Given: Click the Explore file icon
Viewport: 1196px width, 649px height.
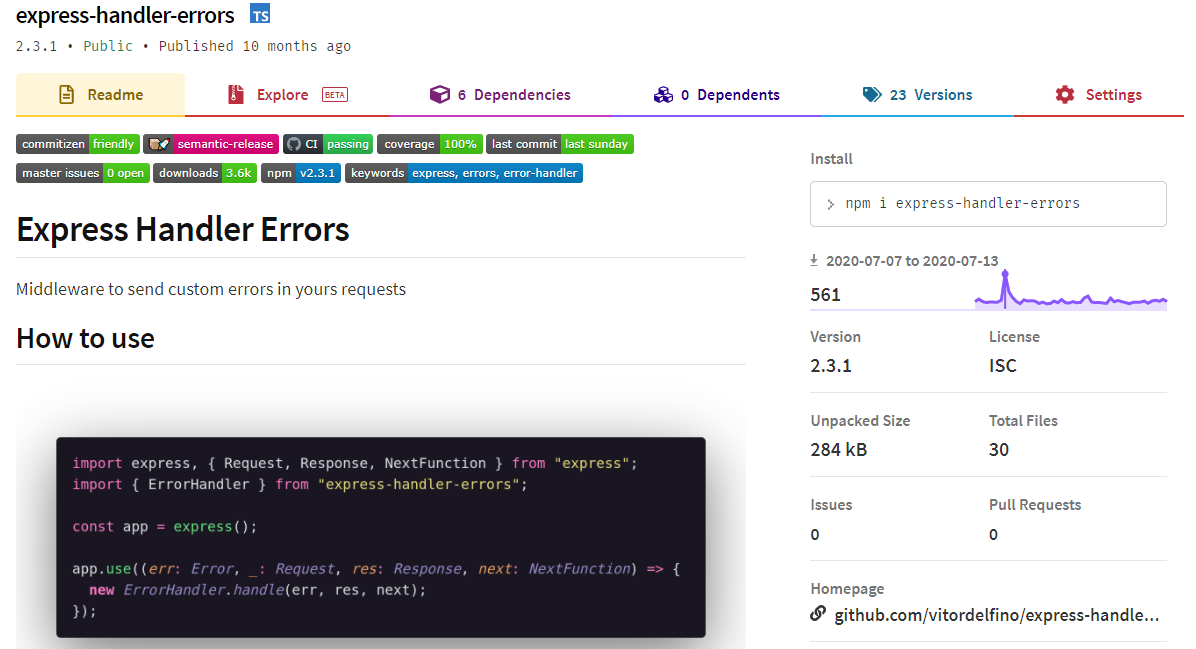Looking at the screenshot, I should click(x=236, y=95).
